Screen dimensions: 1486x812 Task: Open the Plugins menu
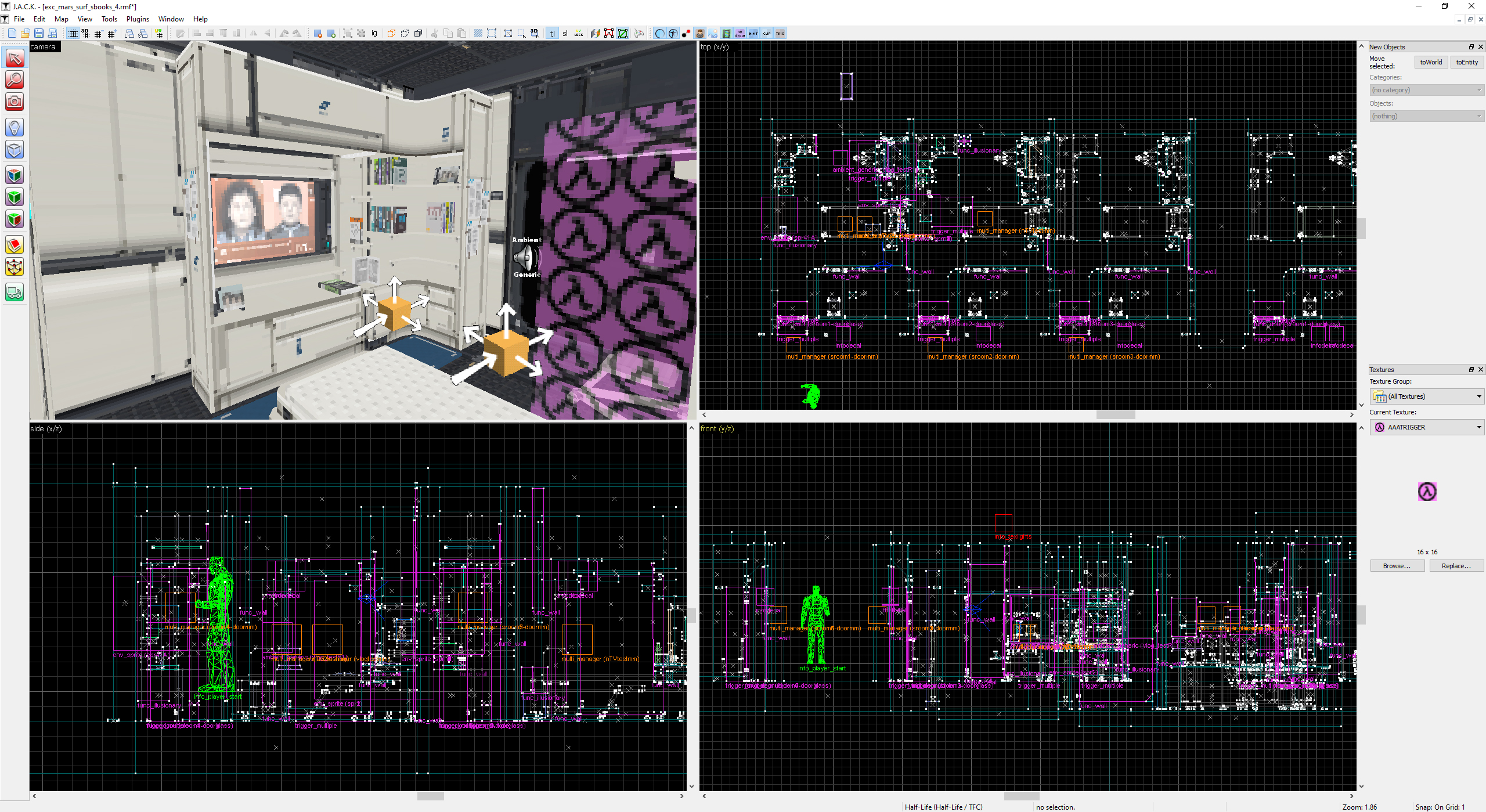click(x=138, y=19)
